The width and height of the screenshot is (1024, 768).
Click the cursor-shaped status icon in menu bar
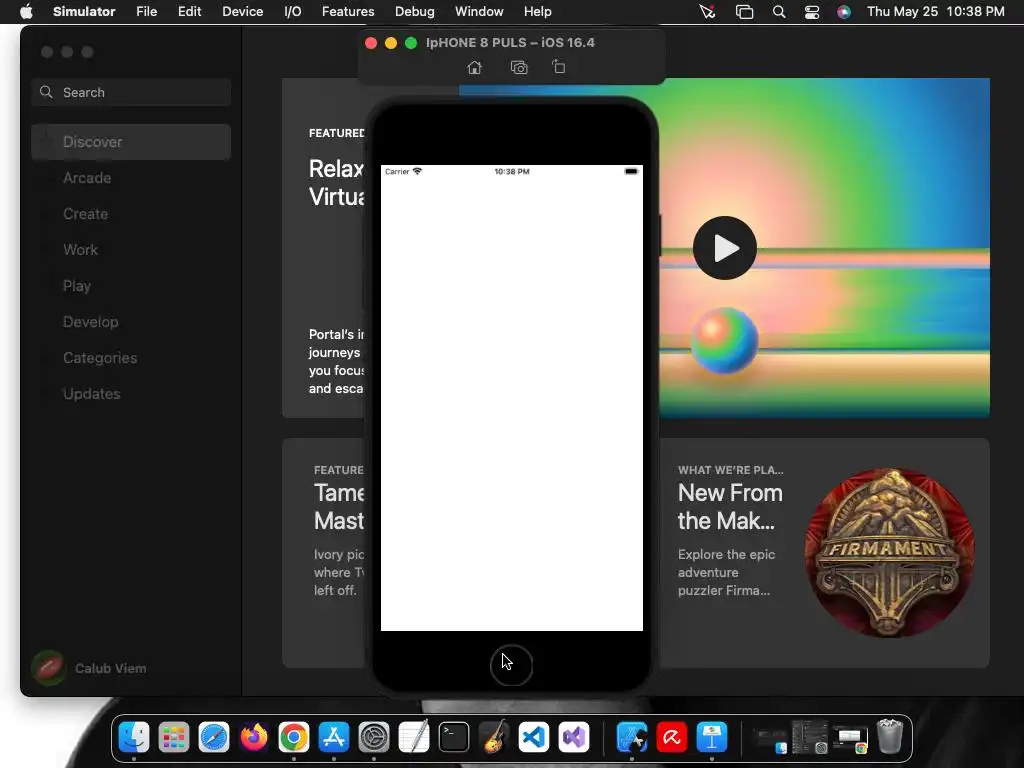(707, 12)
